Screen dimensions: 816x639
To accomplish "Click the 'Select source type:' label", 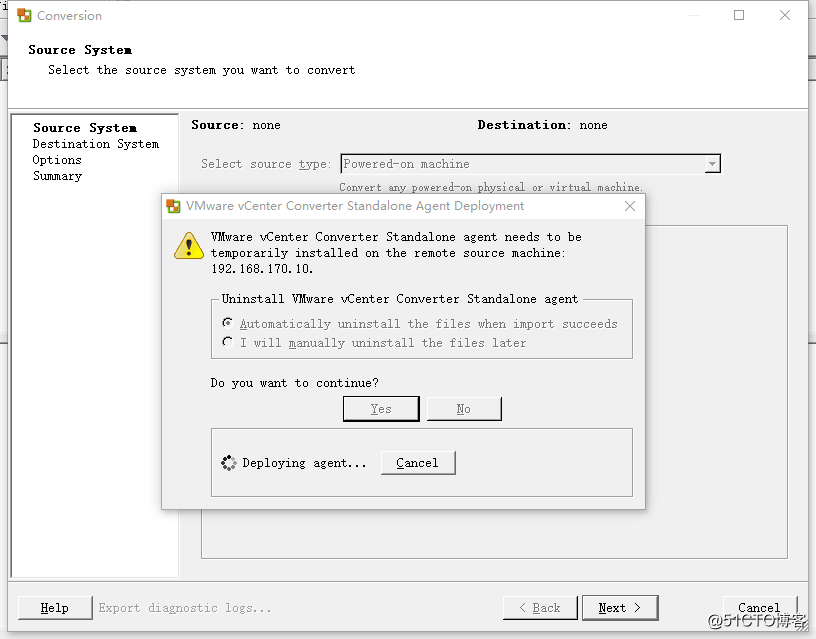I will pos(266,164).
